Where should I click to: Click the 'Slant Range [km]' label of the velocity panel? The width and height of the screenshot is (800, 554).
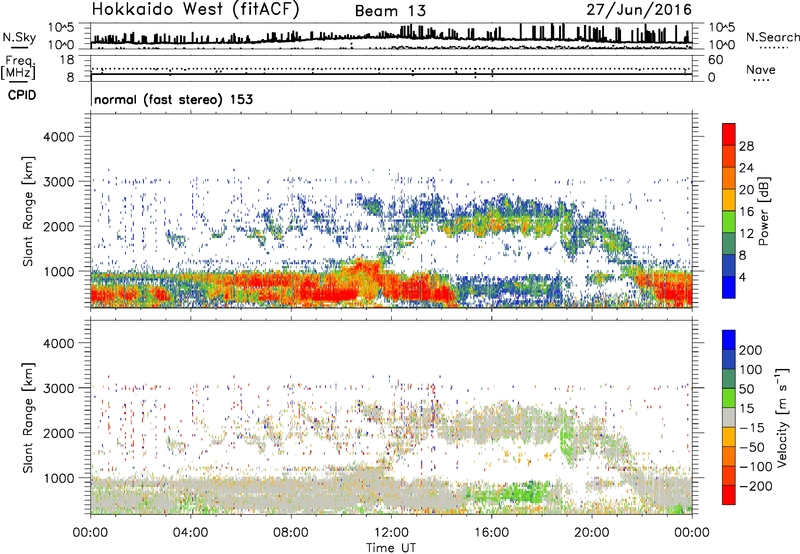coord(28,418)
